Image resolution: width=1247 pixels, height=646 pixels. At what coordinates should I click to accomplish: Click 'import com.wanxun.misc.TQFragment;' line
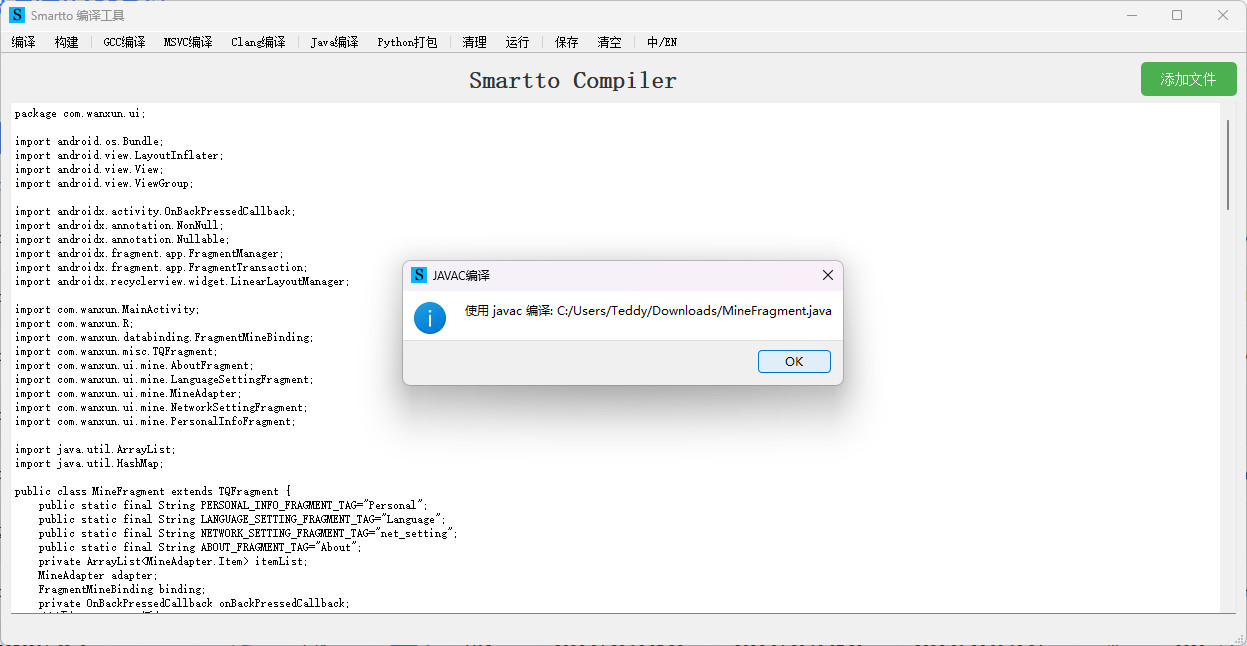pos(116,351)
